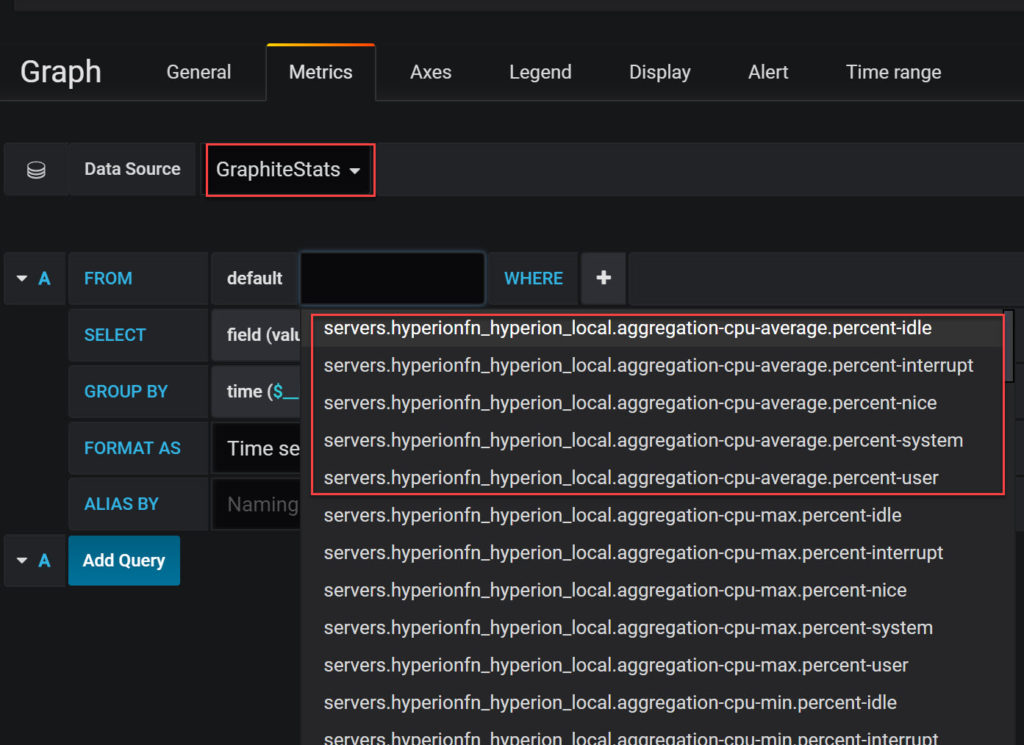The width and height of the screenshot is (1024, 745).
Task: Open the General tab
Action: [x=199, y=72]
